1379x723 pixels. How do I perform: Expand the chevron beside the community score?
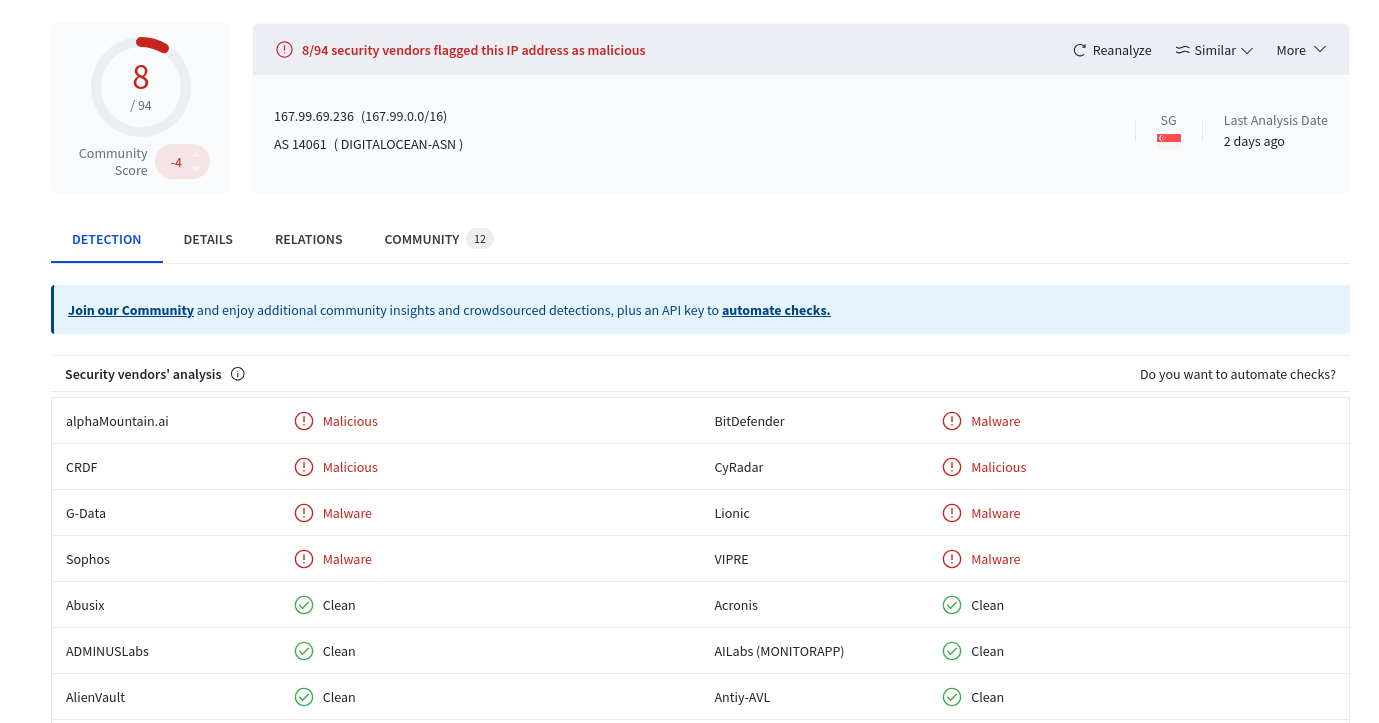click(x=196, y=161)
